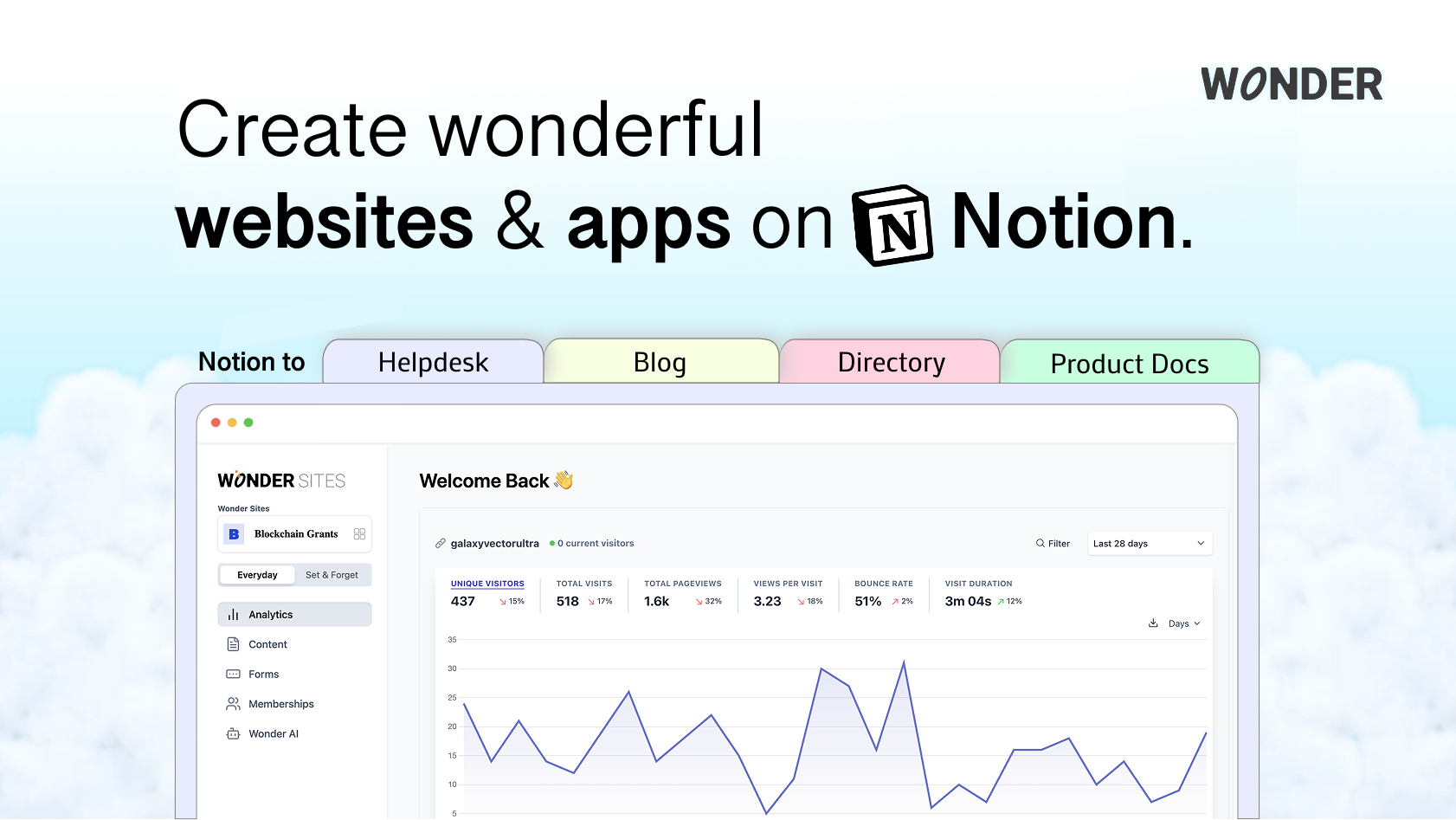Click the link icon next to galaxyvectorultra
This screenshot has height=820, width=1456.
click(x=441, y=544)
